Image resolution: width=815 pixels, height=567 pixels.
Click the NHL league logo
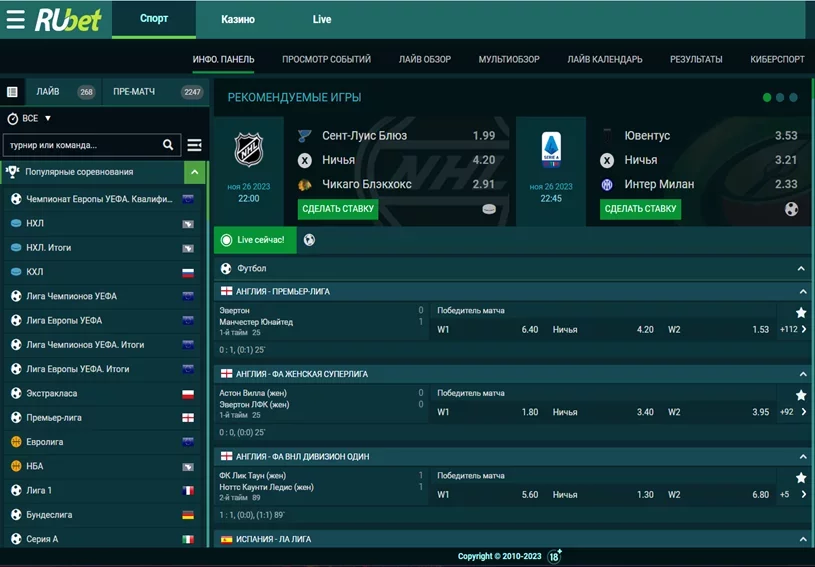click(x=248, y=150)
